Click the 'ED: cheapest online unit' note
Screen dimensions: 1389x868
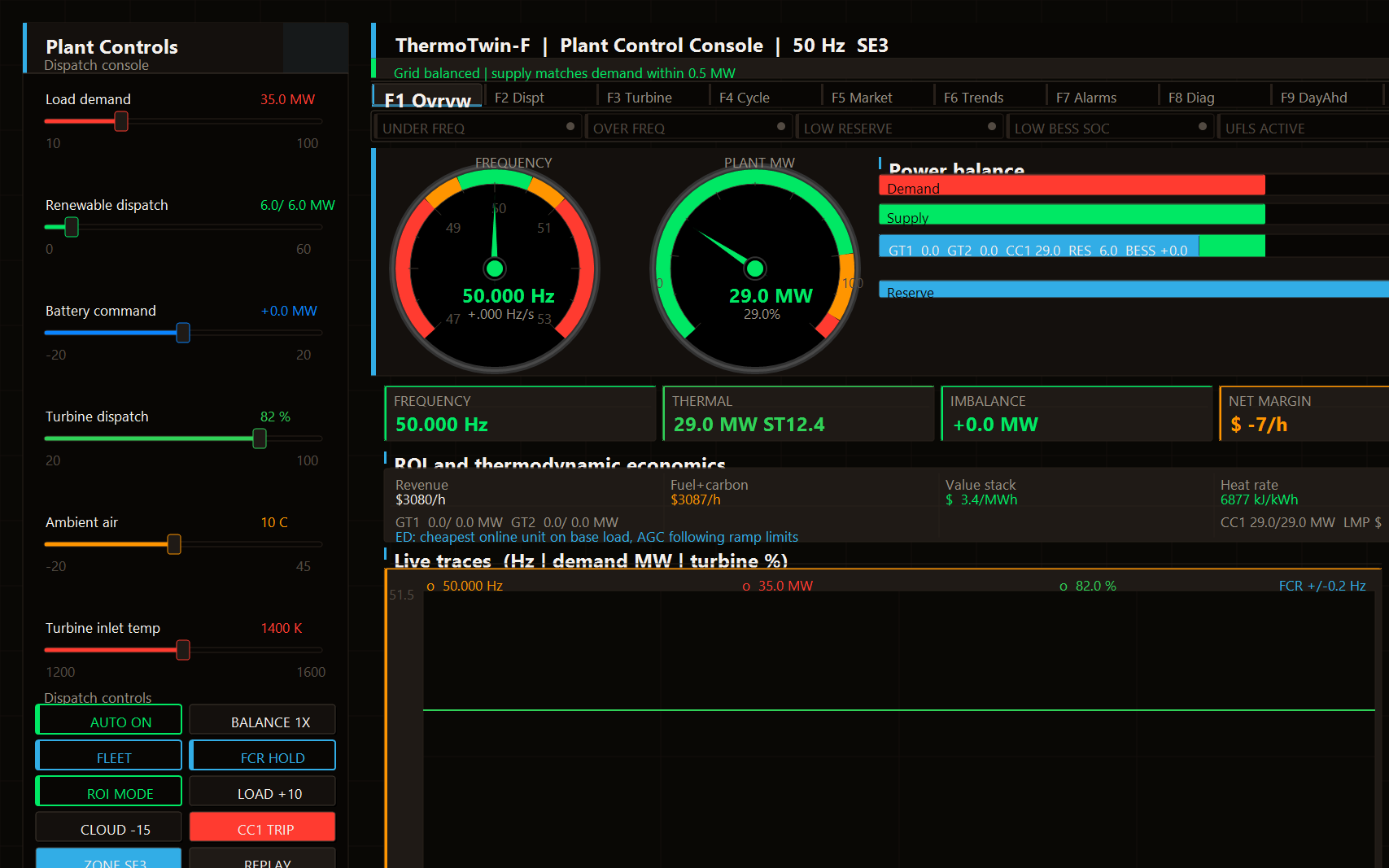coord(596,537)
